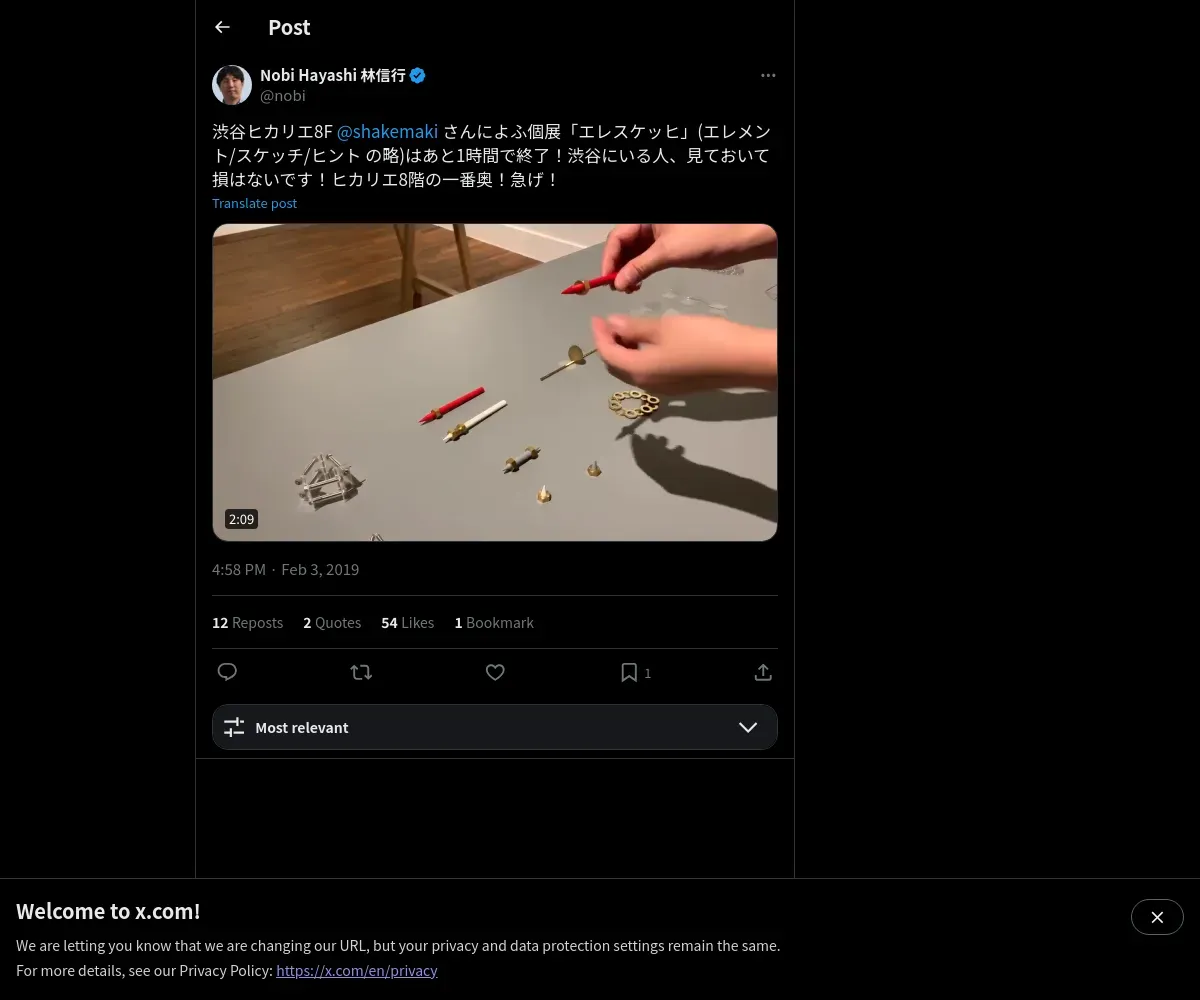The width and height of the screenshot is (1200, 1000).
Task: Click the blue verified badge
Action: click(x=418, y=75)
